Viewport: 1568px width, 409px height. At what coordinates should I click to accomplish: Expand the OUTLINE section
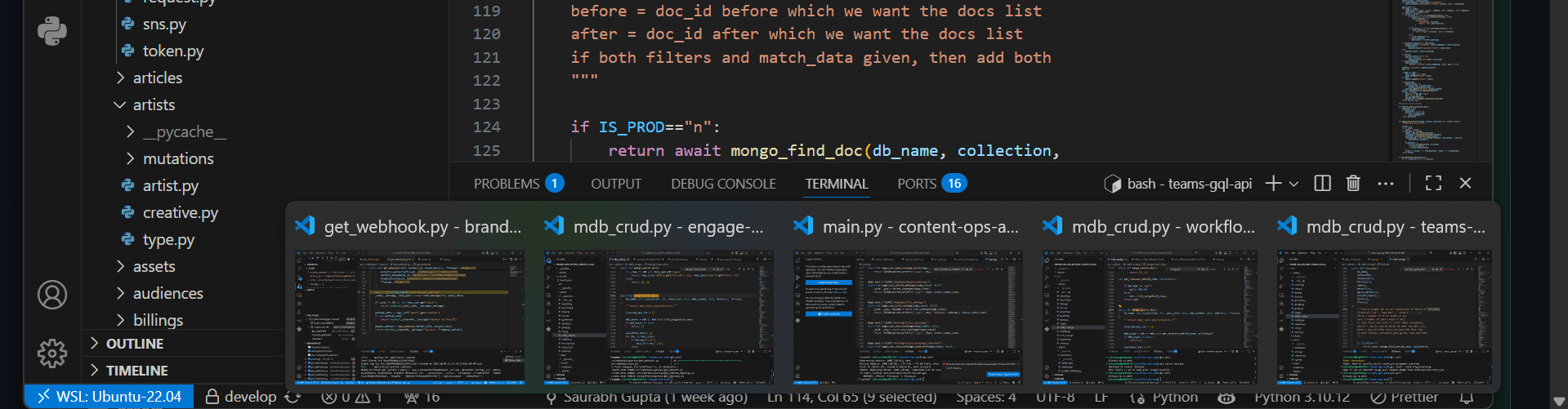(135, 344)
